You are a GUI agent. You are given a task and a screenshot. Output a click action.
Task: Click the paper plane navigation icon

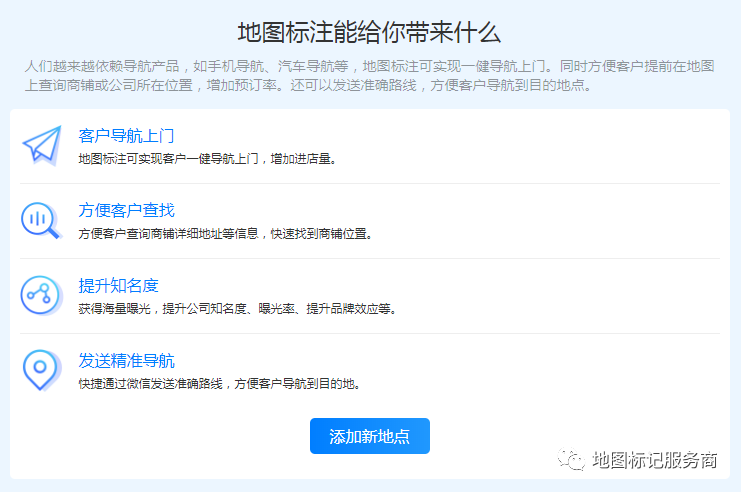click(41, 146)
